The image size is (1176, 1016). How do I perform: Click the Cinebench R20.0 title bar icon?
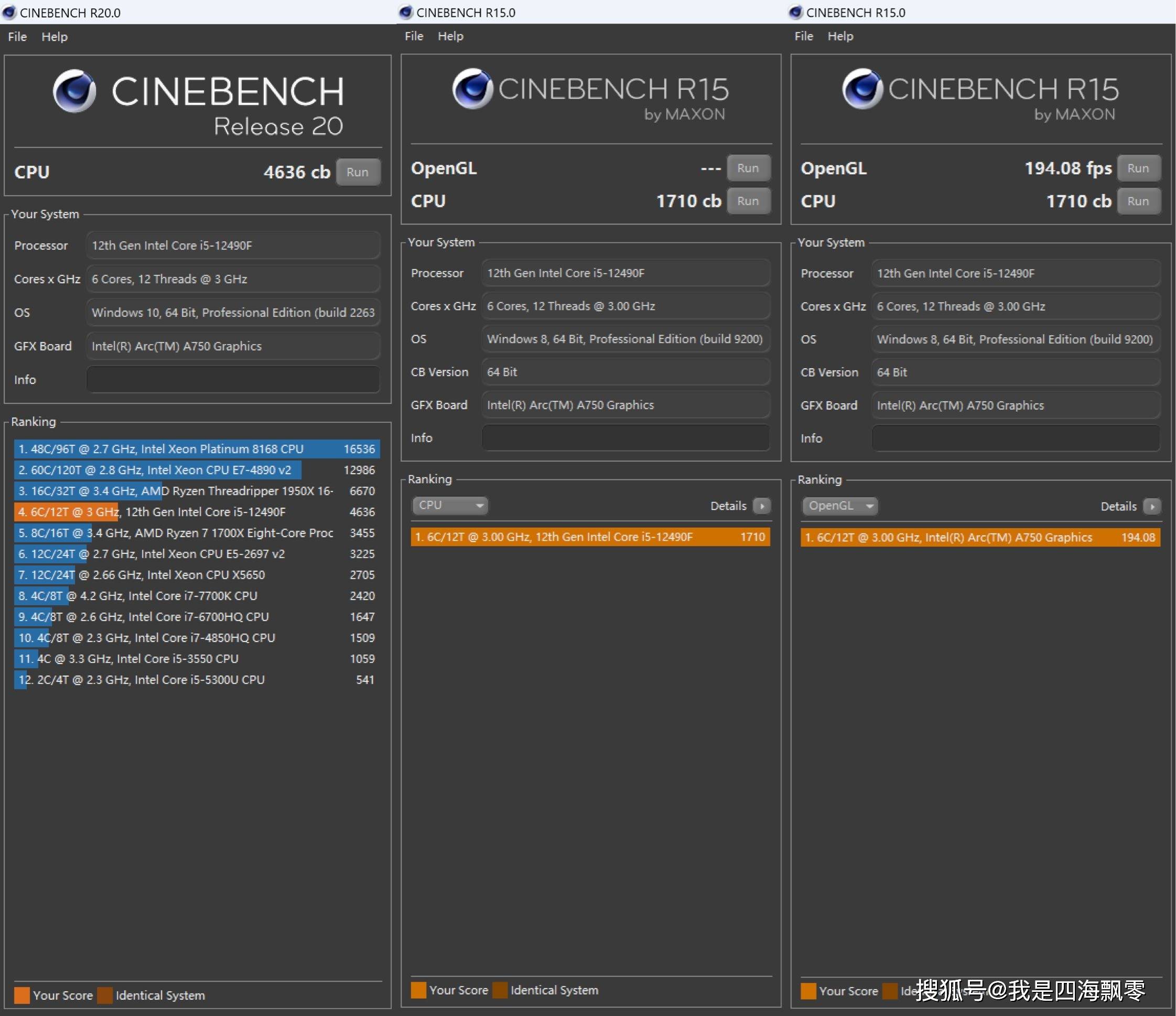9,12
